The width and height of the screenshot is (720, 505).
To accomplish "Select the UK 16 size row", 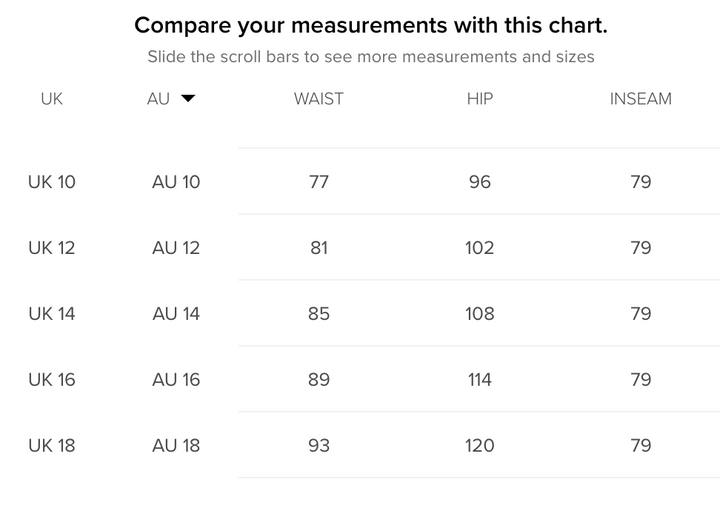I will (x=52, y=380).
